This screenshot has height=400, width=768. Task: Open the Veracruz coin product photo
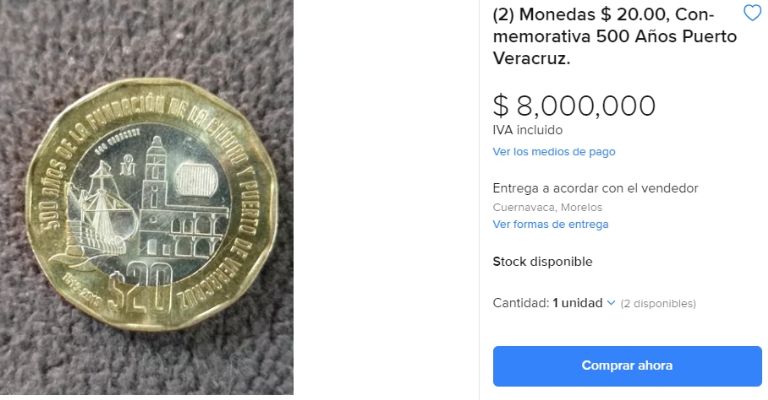click(146, 197)
